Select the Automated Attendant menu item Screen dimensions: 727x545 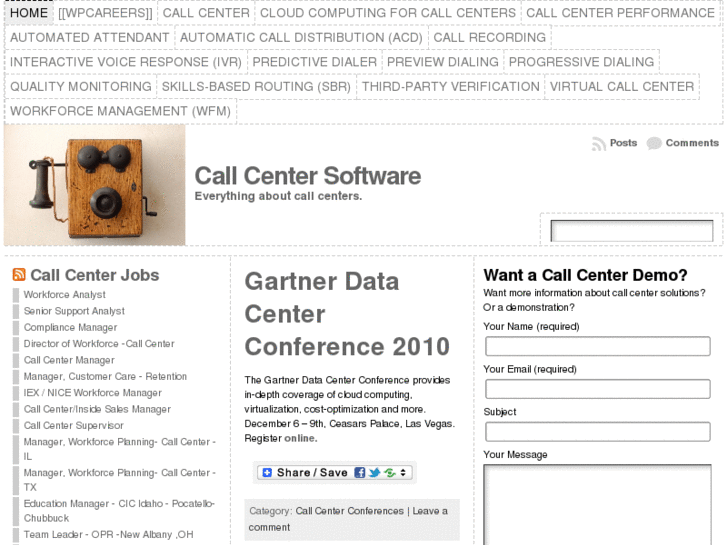pos(89,38)
